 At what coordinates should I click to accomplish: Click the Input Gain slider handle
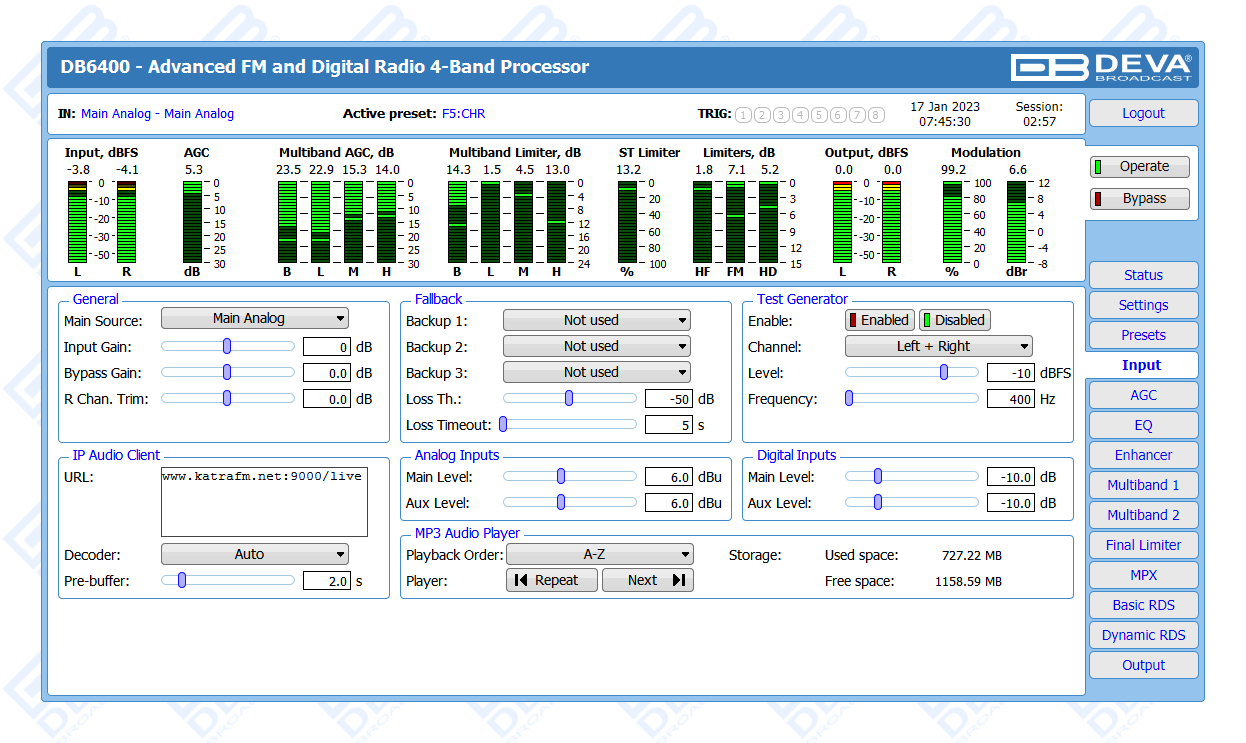(x=227, y=346)
